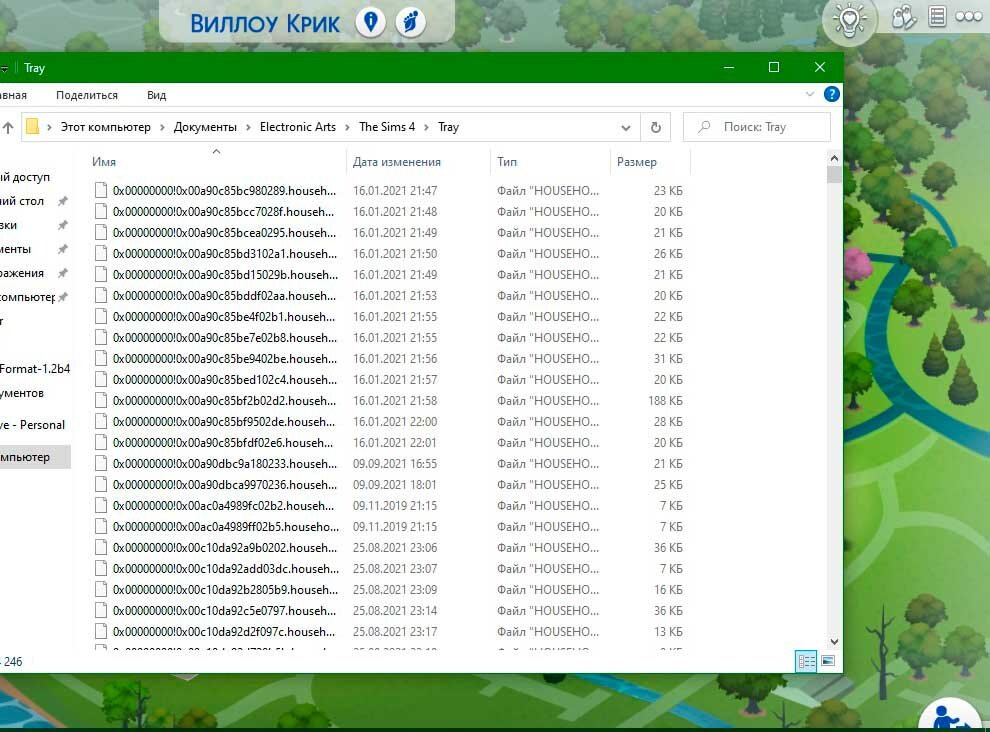Expand breadcrumb chevron after The Sims 4
This screenshot has height=732, width=990.
coord(427,128)
